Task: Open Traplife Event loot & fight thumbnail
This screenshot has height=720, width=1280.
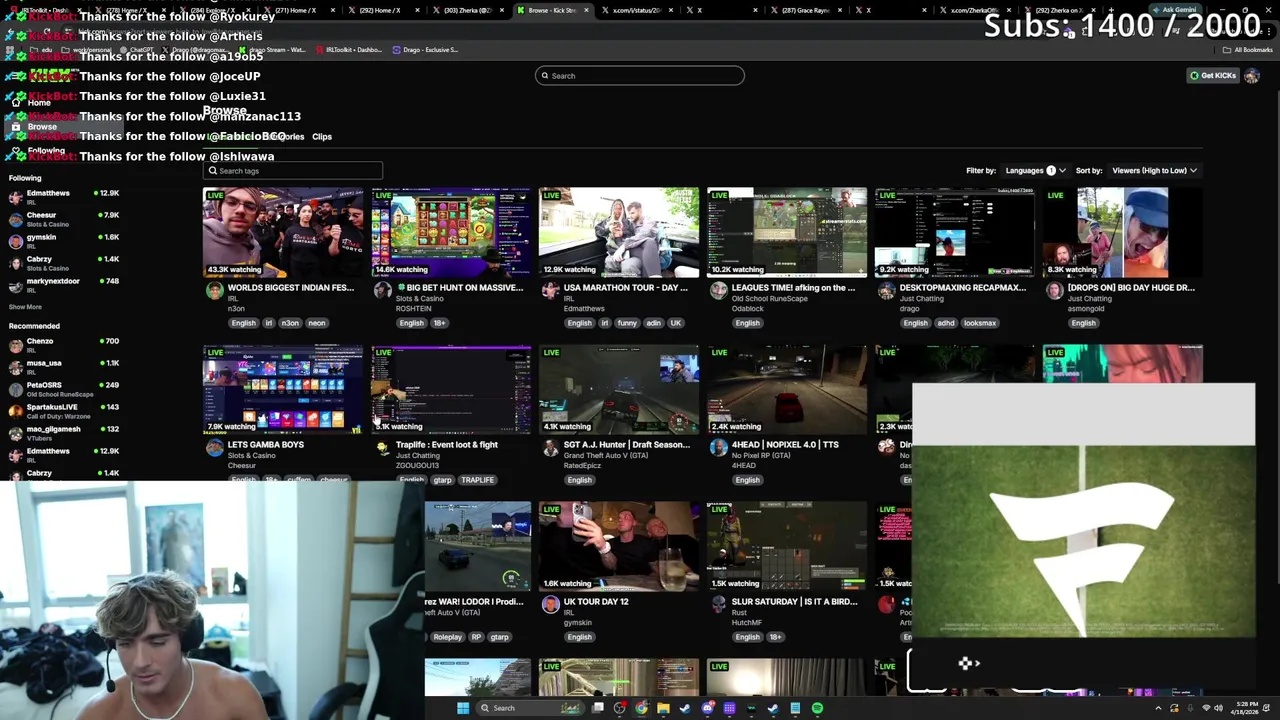Action: point(451,390)
